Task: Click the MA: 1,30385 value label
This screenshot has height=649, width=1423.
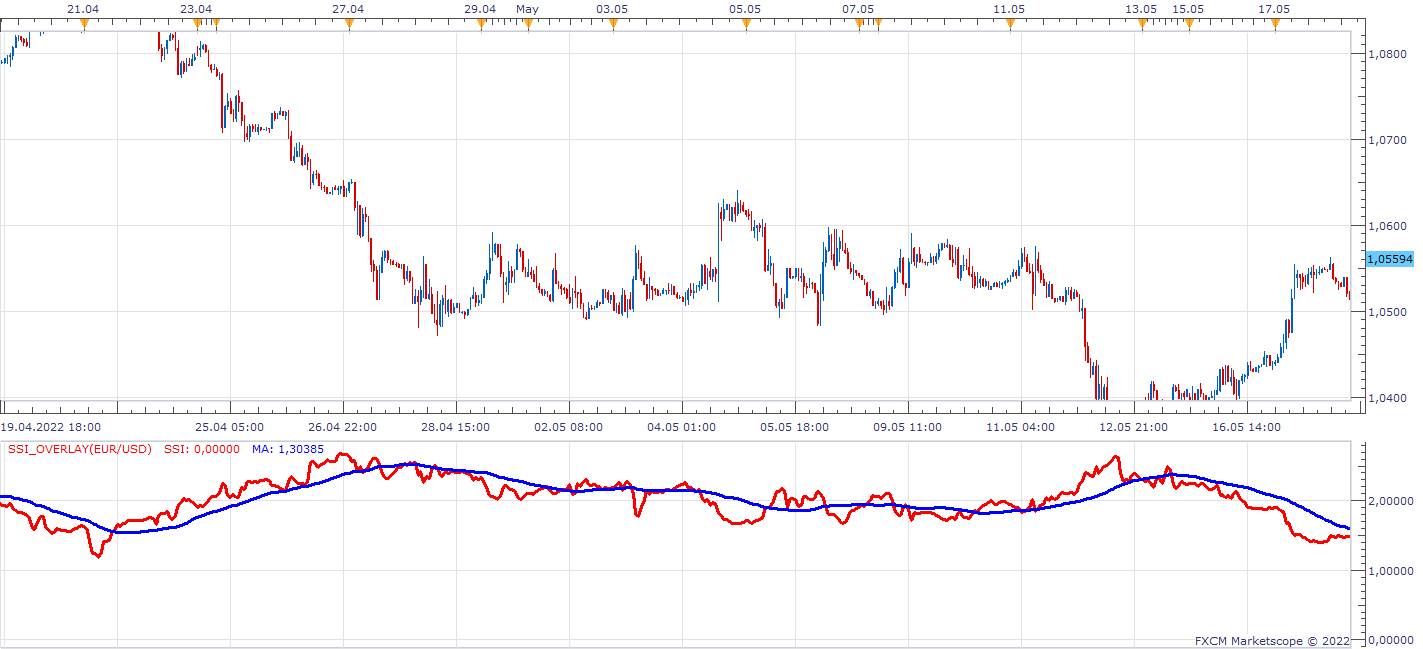Action: point(288,449)
